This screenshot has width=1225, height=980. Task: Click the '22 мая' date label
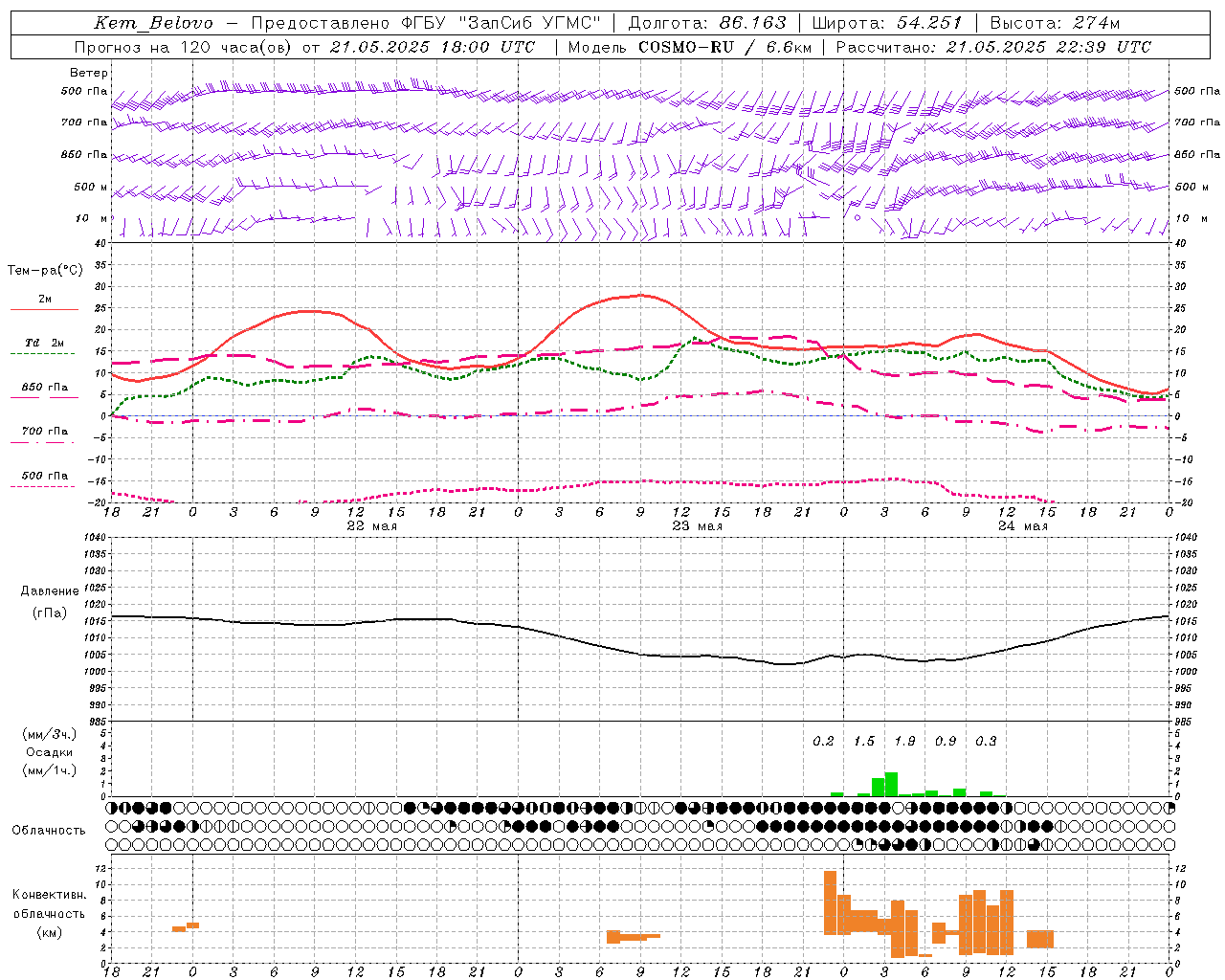[371, 526]
